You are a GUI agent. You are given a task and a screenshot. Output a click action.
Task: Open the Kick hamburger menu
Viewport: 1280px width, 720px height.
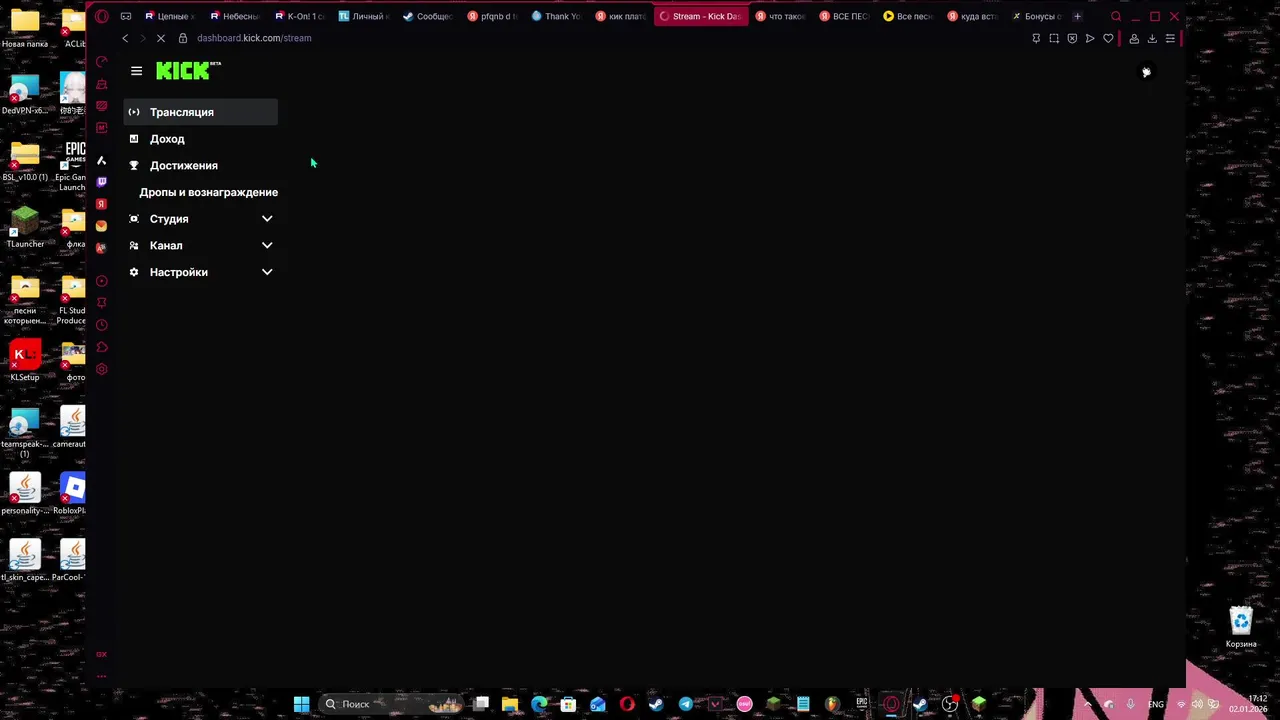click(x=136, y=71)
